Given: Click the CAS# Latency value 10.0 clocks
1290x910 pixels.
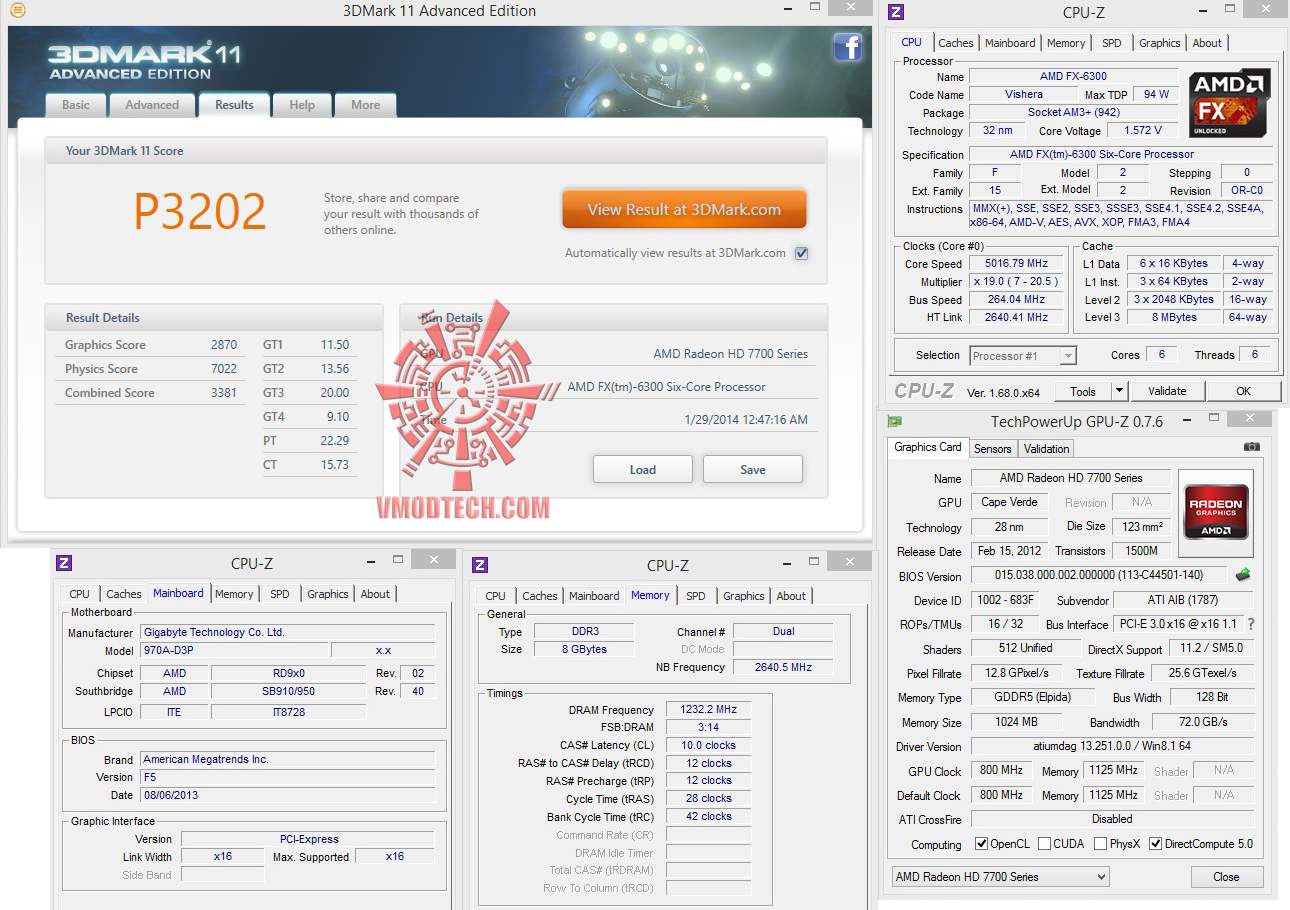Looking at the screenshot, I should 708,745.
